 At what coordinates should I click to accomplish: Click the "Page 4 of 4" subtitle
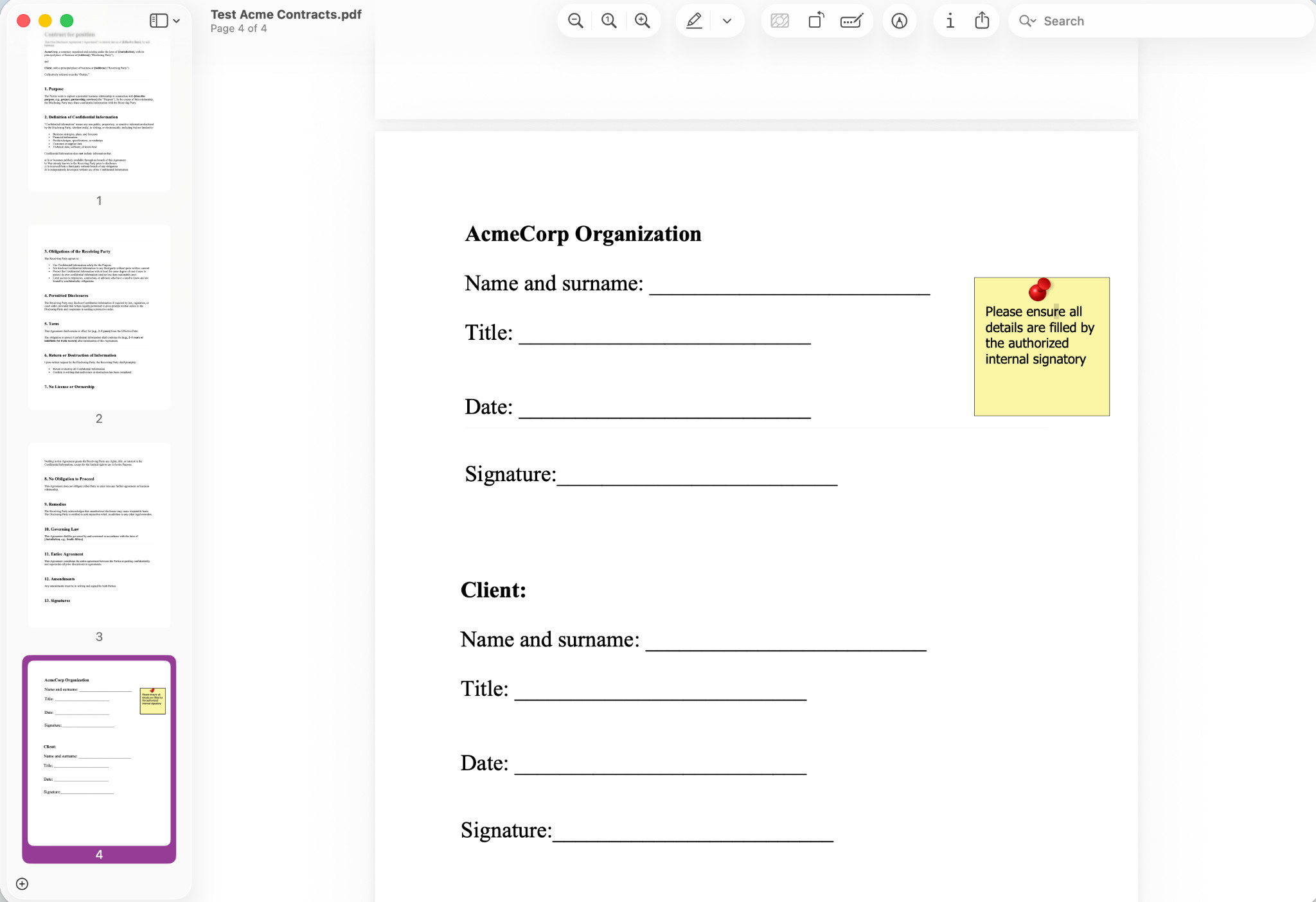pyautogui.click(x=238, y=28)
